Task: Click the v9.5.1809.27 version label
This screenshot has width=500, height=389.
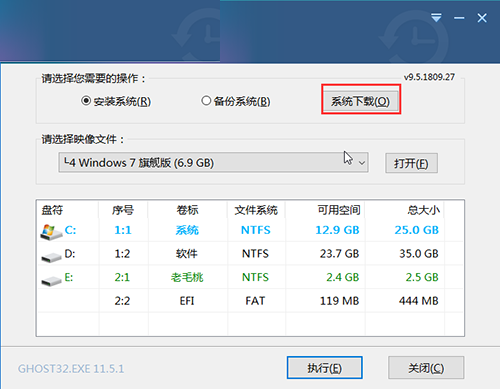Action: (429, 77)
